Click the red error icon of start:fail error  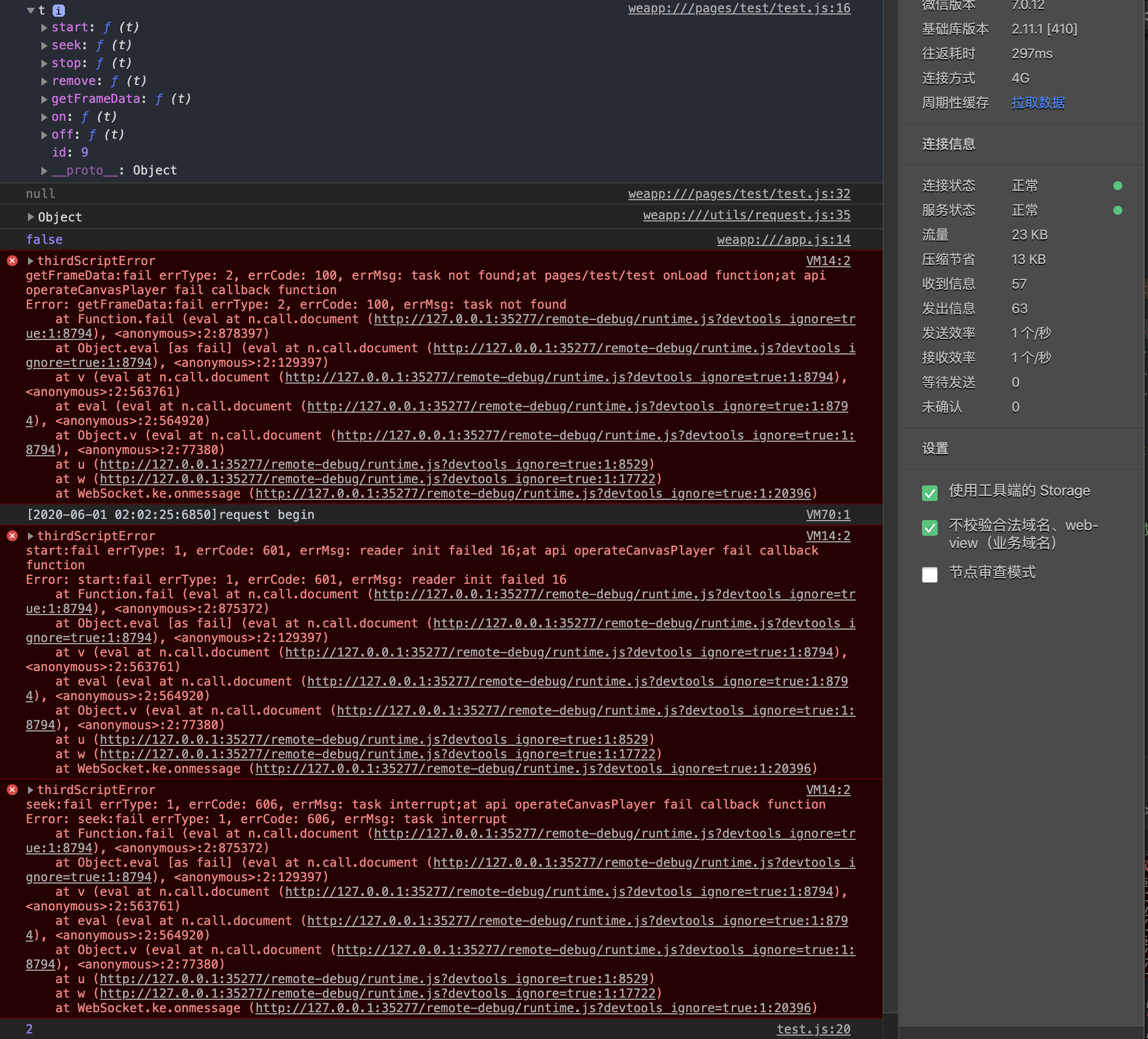pos(12,536)
